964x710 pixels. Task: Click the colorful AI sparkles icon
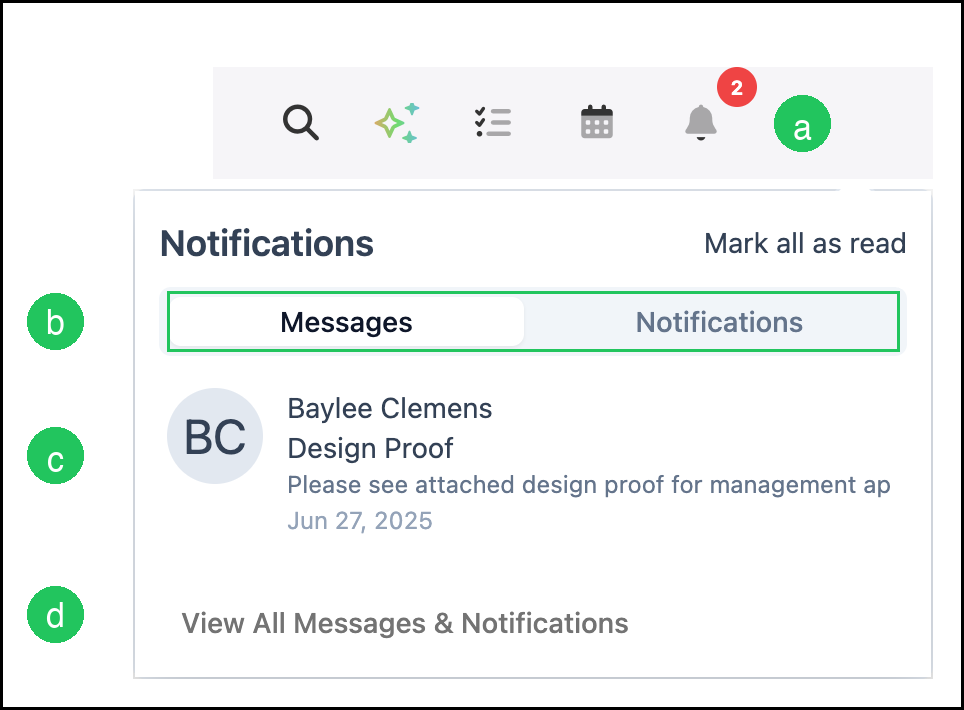[397, 123]
